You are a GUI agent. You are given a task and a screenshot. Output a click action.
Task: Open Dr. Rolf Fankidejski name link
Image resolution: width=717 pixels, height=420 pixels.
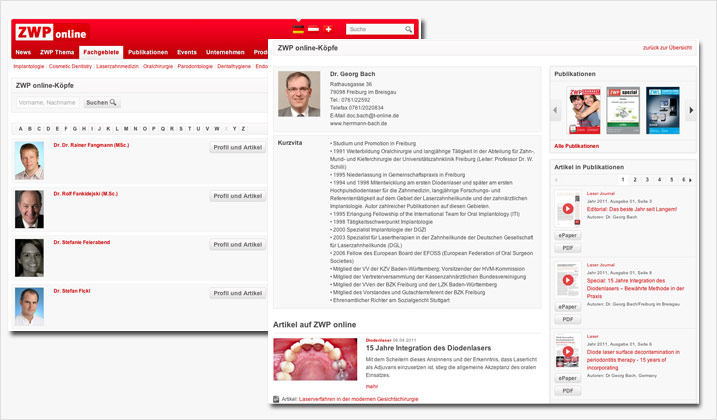click(x=86, y=194)
